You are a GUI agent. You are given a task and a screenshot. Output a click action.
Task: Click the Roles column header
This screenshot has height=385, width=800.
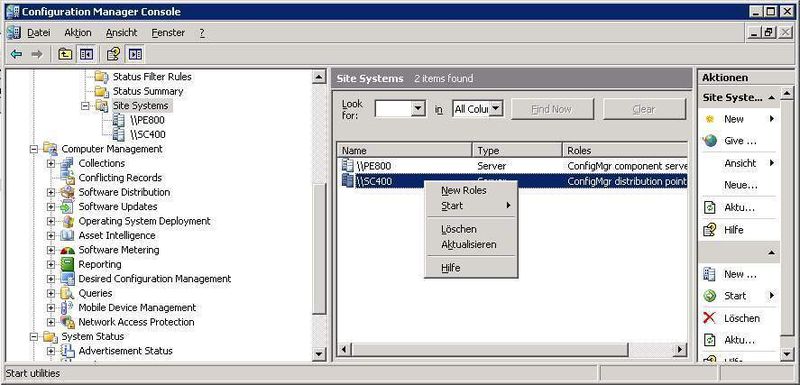[x=625, y=150]
